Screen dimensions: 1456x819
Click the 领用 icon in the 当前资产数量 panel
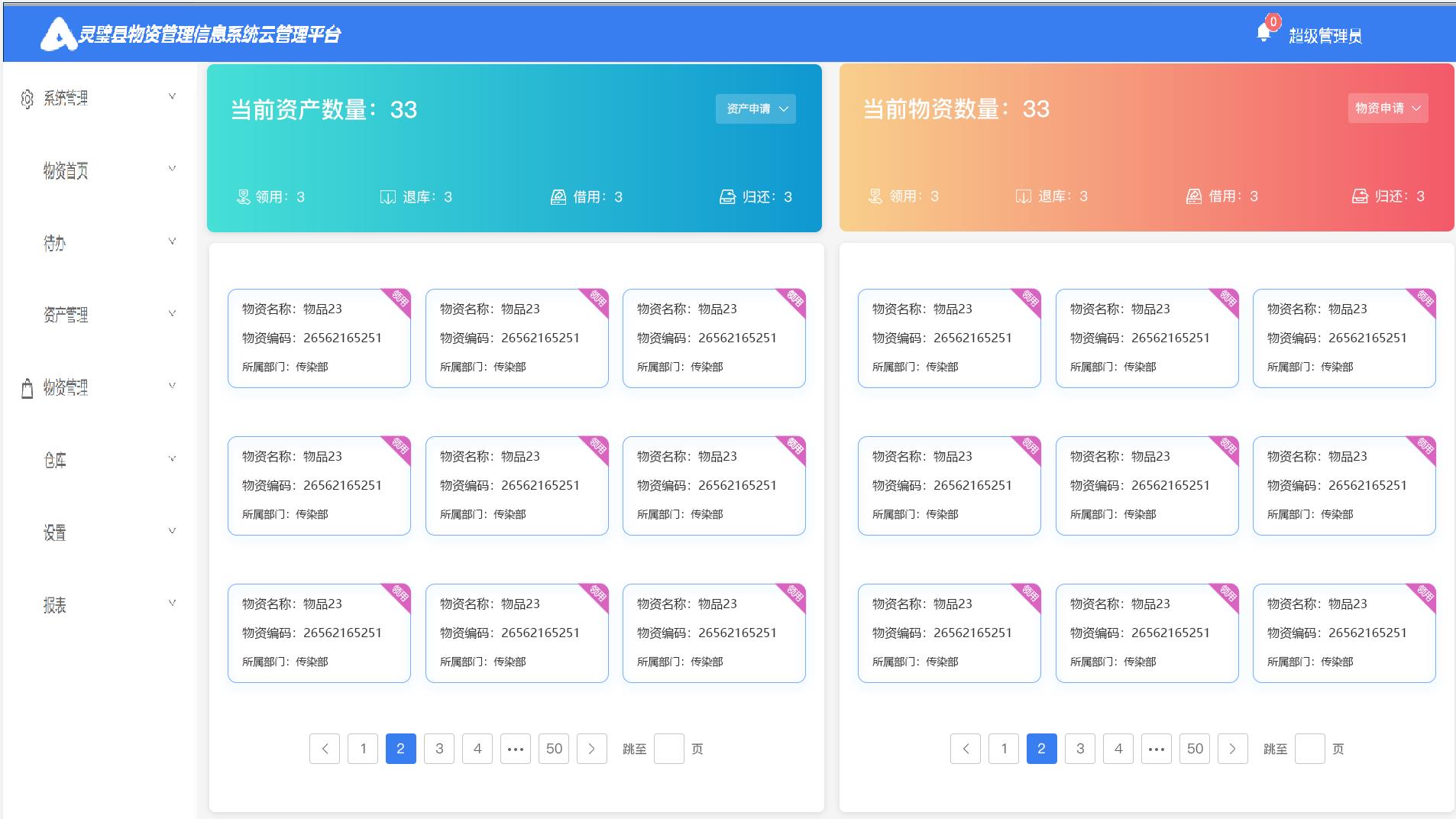coord(243,197)
